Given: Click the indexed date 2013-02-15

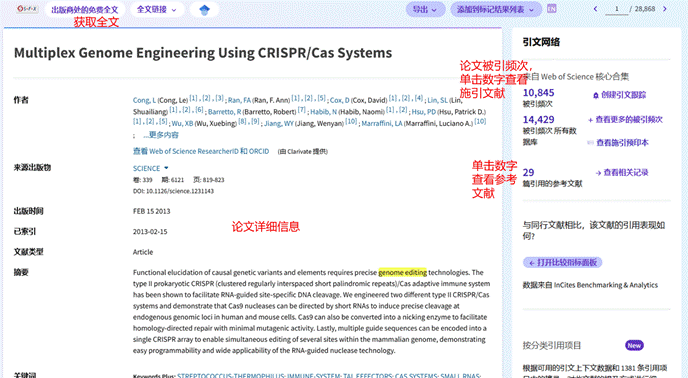Looking at the screenshot, I should point(150,232).
